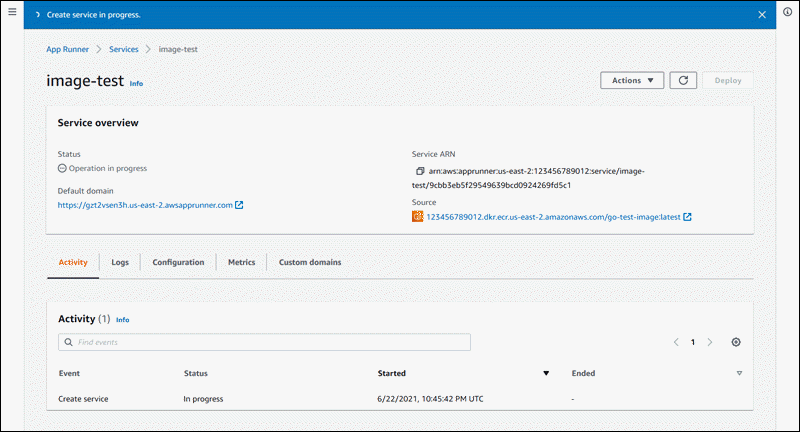This screenshot has width=800, height=432.
Task: Navigate to Services in the breadcrumb
Action: coord(124,49)
